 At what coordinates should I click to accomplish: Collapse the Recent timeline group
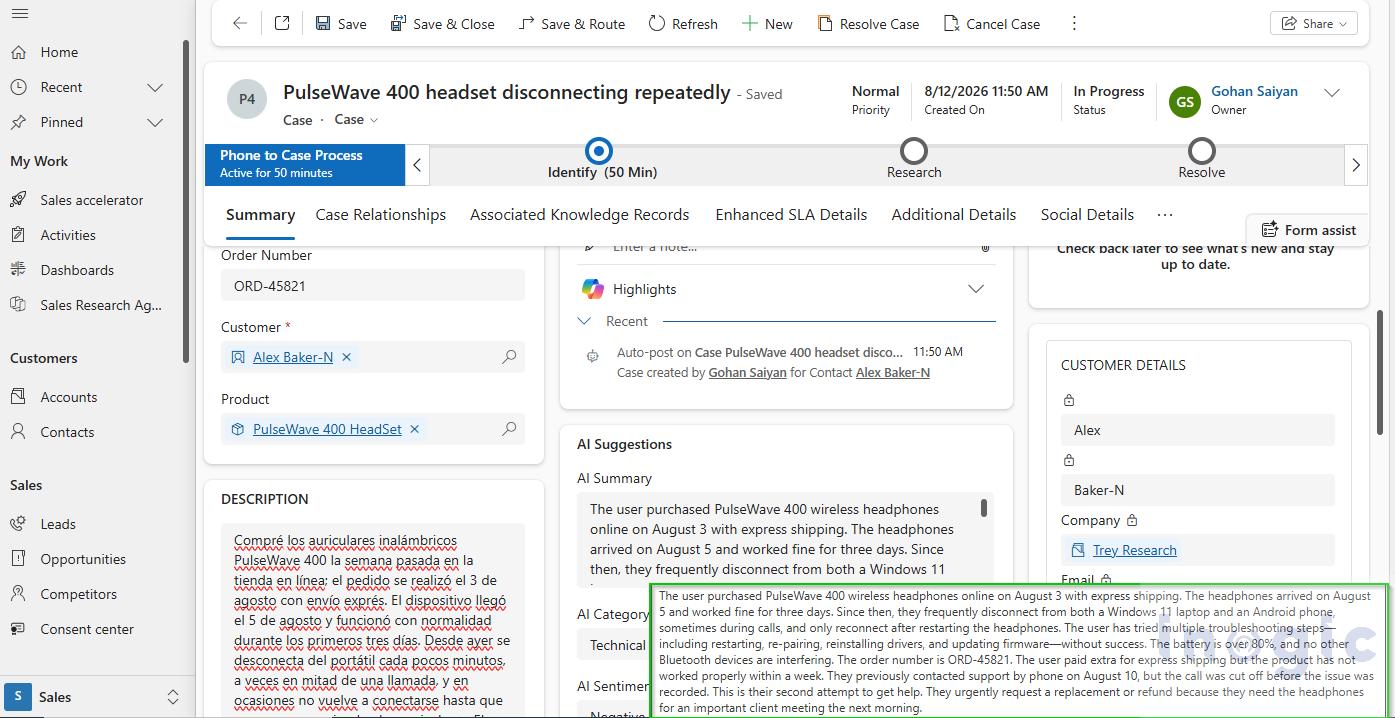(585, 321)
